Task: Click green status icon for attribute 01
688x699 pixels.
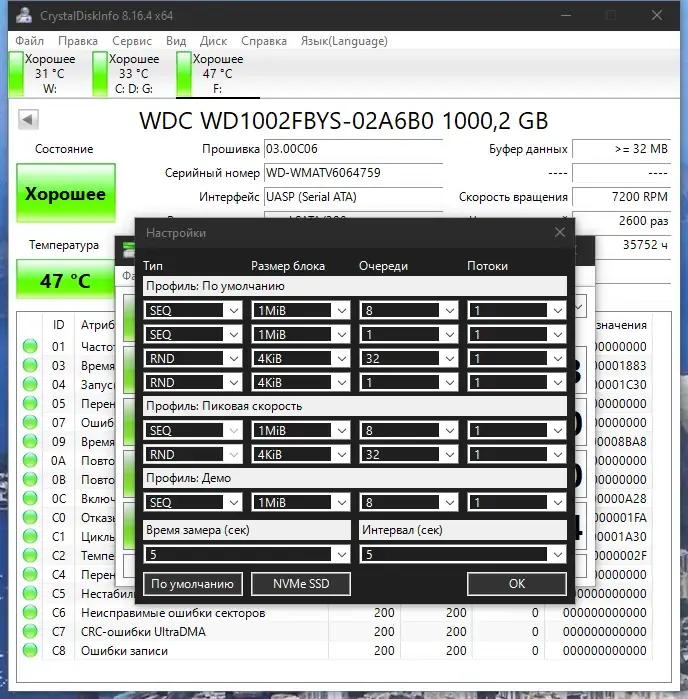Action: click(x=30, y=346)
